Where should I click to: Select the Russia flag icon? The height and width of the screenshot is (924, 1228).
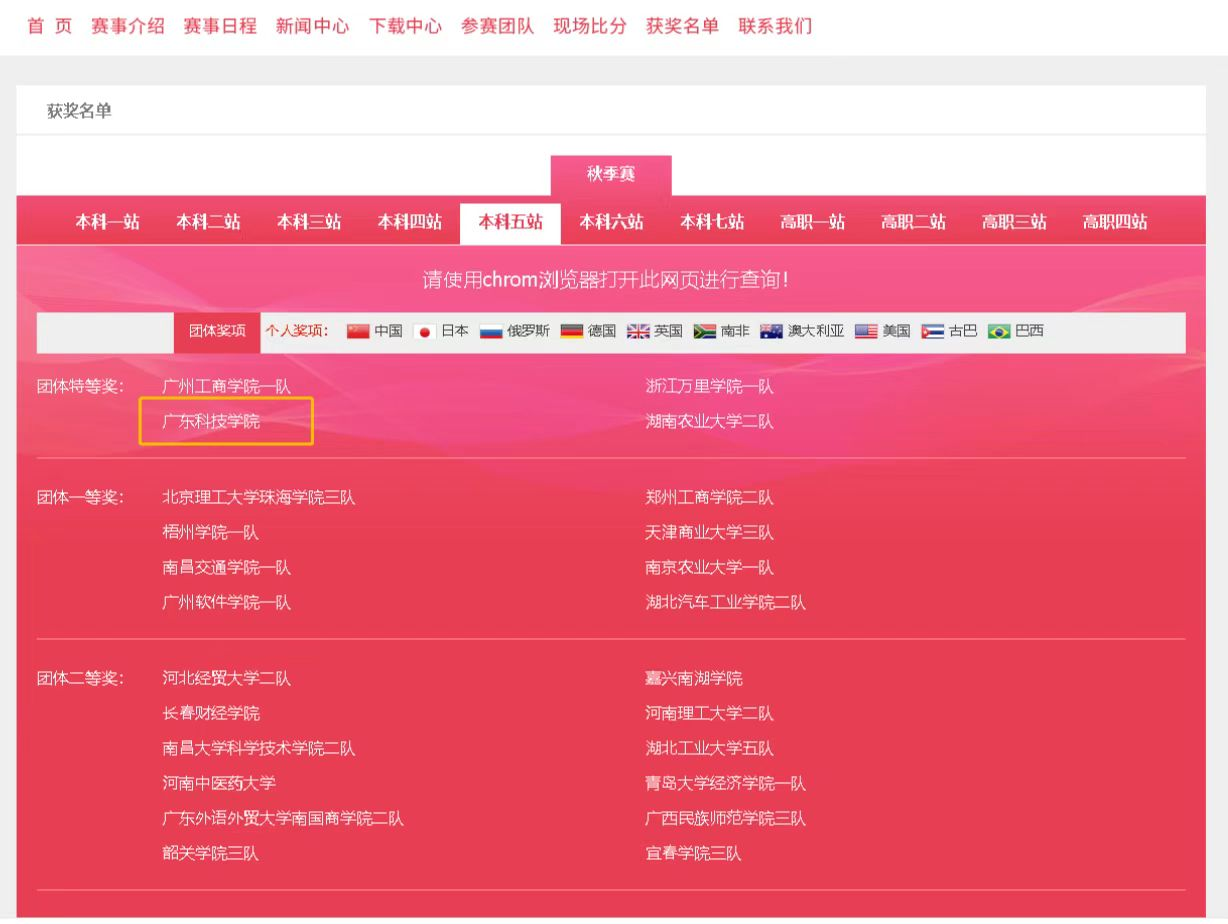pyautogui.click(x=491, y=332)
